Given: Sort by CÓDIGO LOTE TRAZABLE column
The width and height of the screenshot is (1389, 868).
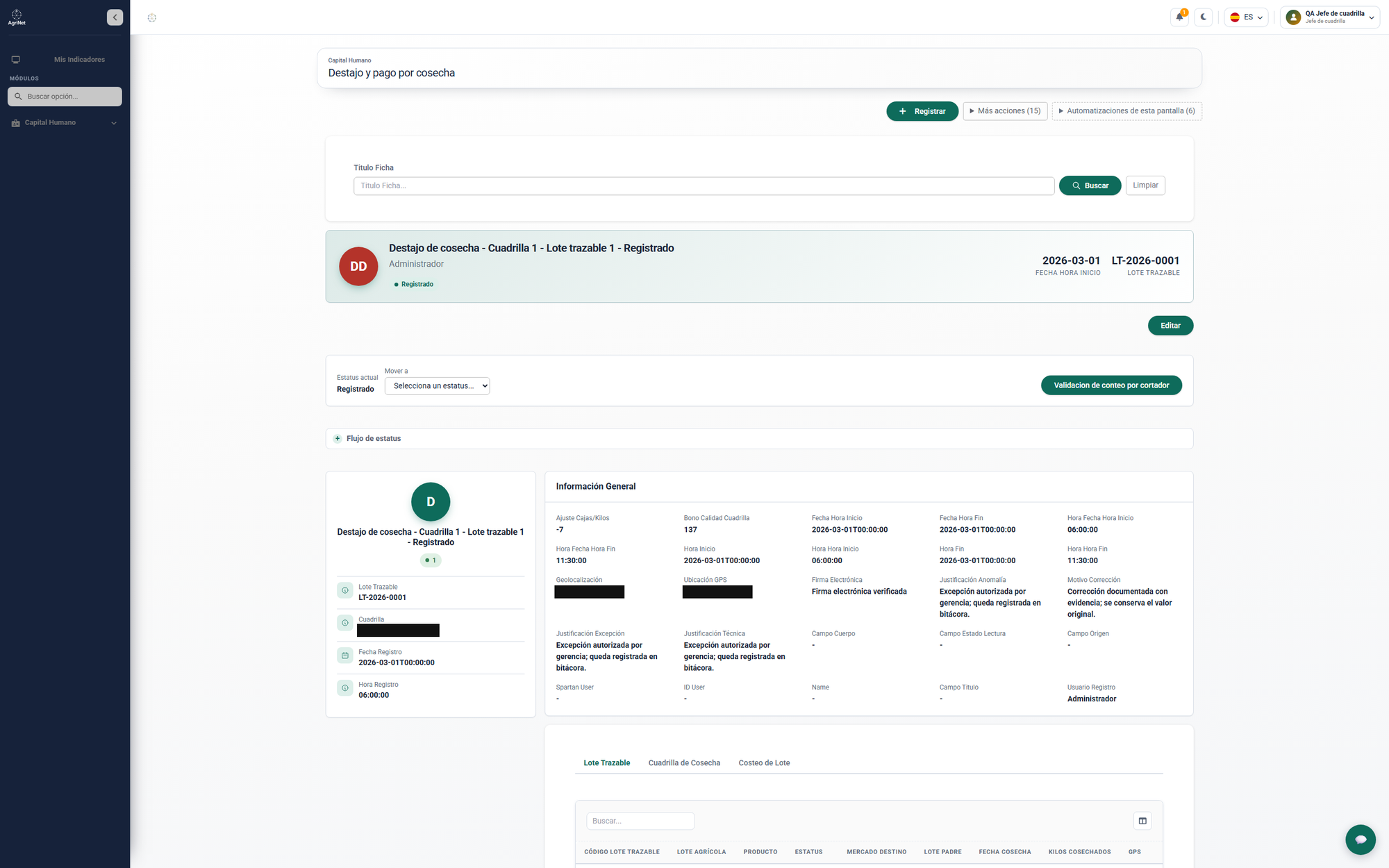Looking at the screenshot, I should click(622, 852).
